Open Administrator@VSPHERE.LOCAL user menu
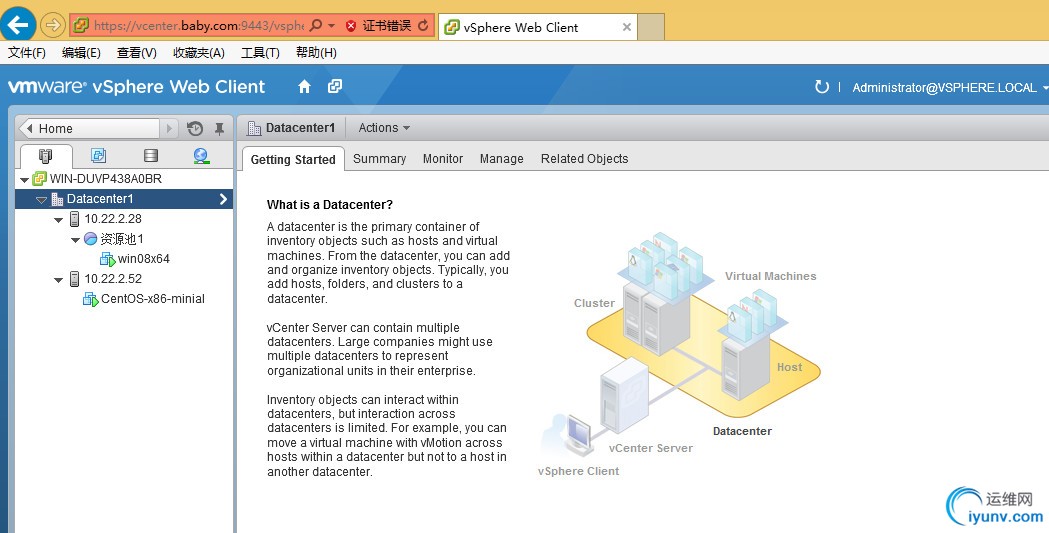 [x=949, y=88]
